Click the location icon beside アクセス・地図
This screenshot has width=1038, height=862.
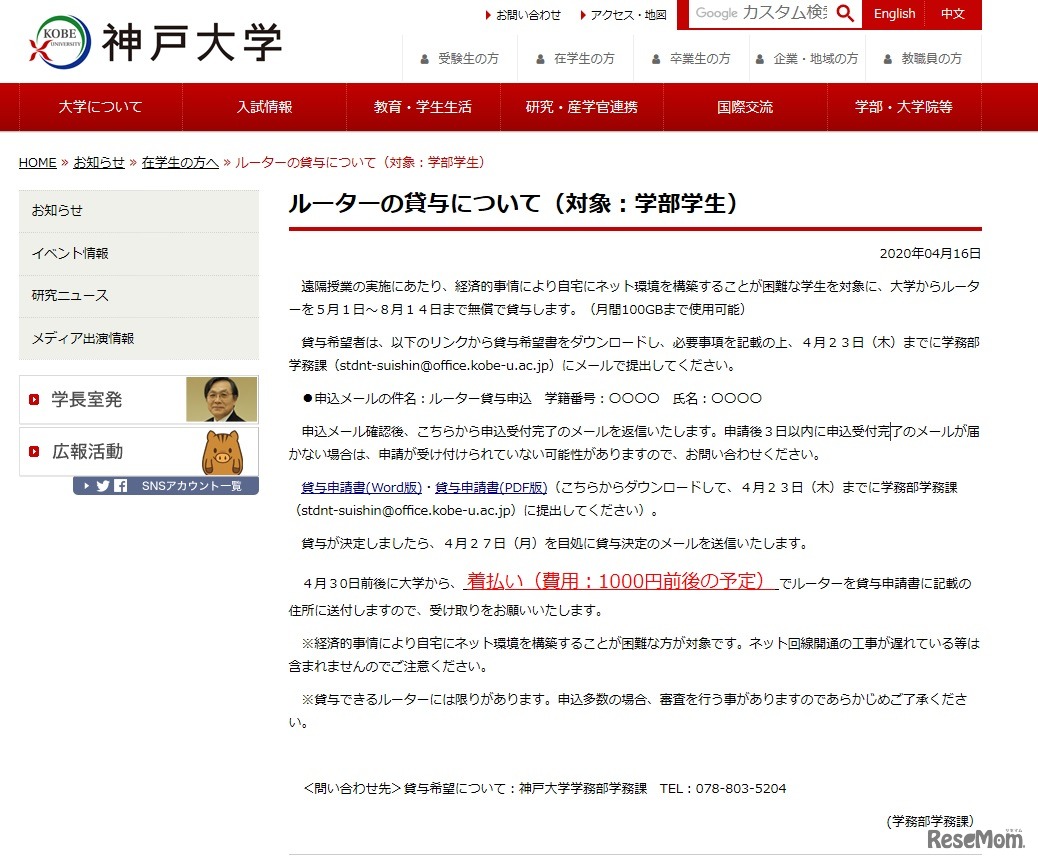click(585, 14)
